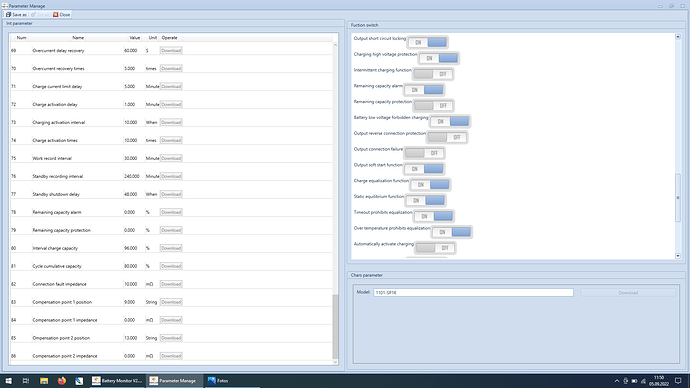Show hidden system tray icons
This screenshot has height=388, width=690.
click(x=617, y=381)
